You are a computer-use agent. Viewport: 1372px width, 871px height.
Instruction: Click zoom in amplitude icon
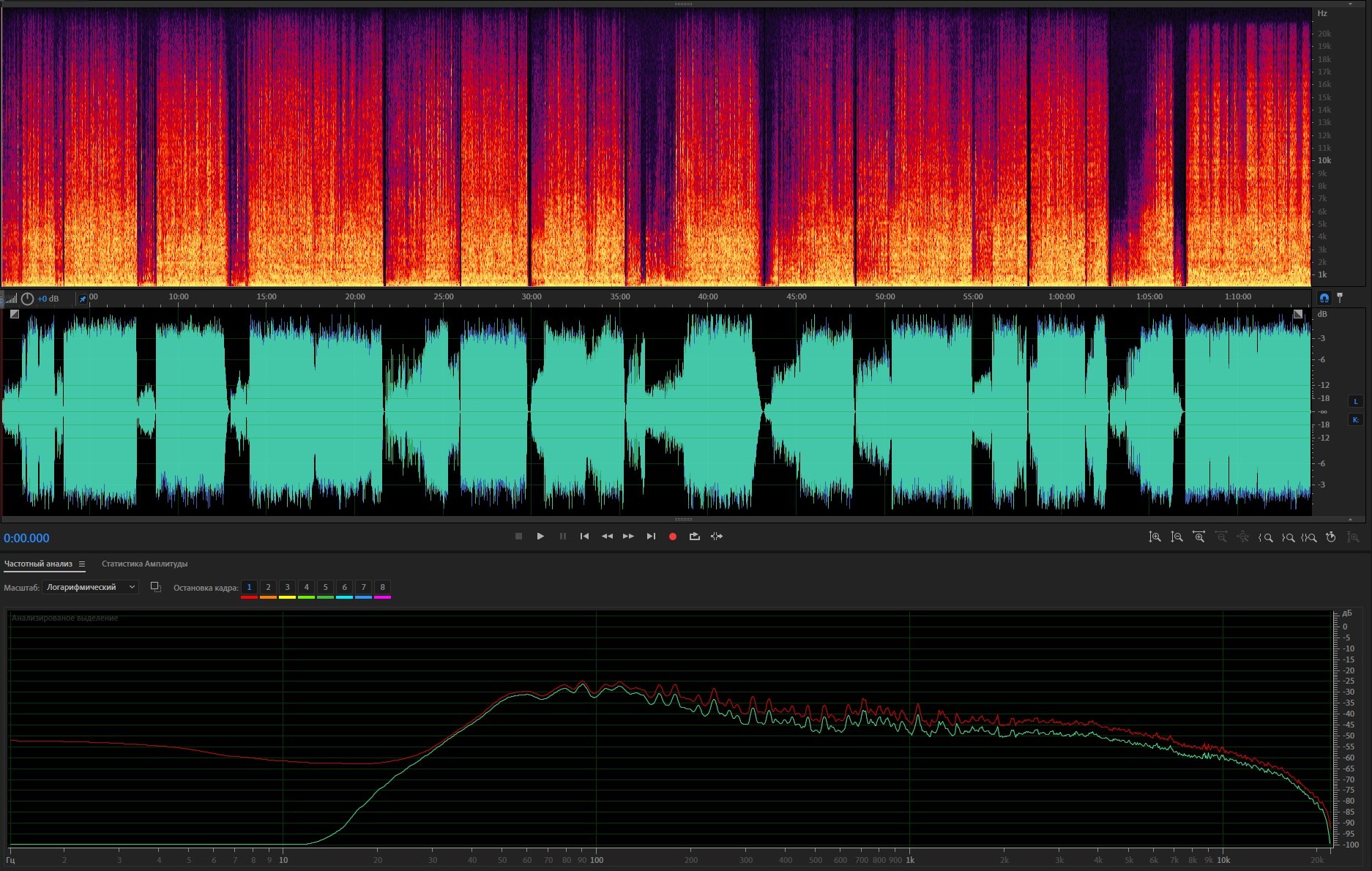pyautogui.click(x=1155, y=537)
